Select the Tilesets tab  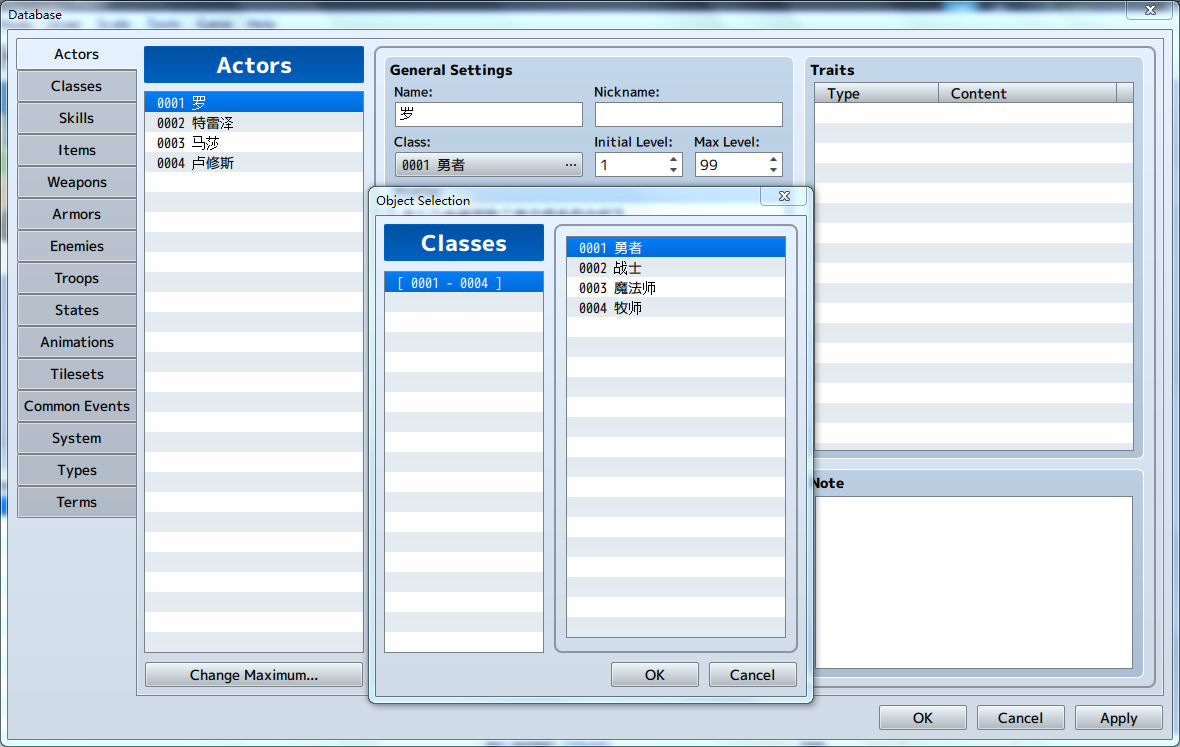pos(77,374)
